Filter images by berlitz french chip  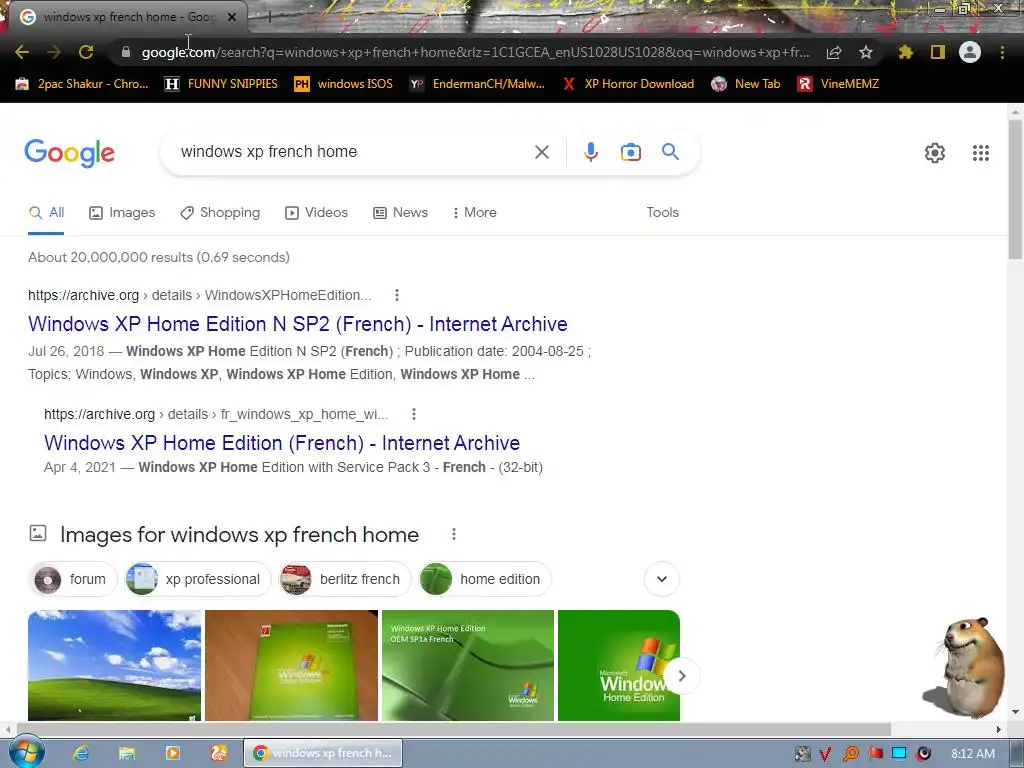pyautogui.click(x=344, y=579)
